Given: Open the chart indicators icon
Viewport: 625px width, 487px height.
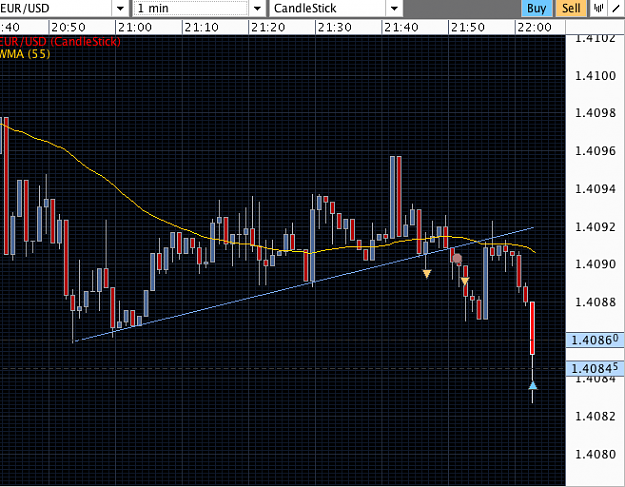Looking at the screenshot, I should click(598, 8).
